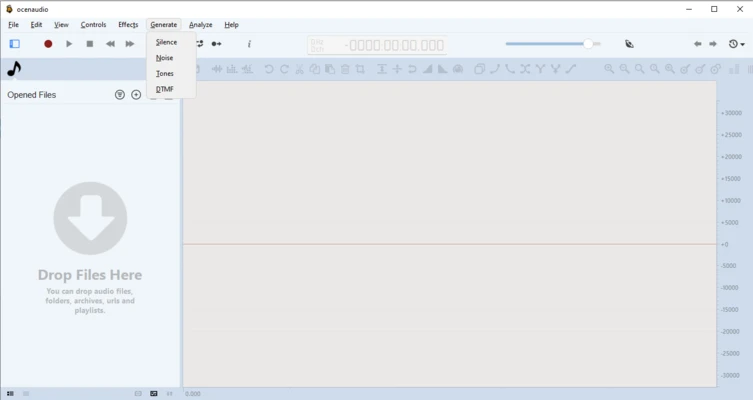Select the waveform and spectral view icon
The image size is (753, 400).
coord(247,69)
